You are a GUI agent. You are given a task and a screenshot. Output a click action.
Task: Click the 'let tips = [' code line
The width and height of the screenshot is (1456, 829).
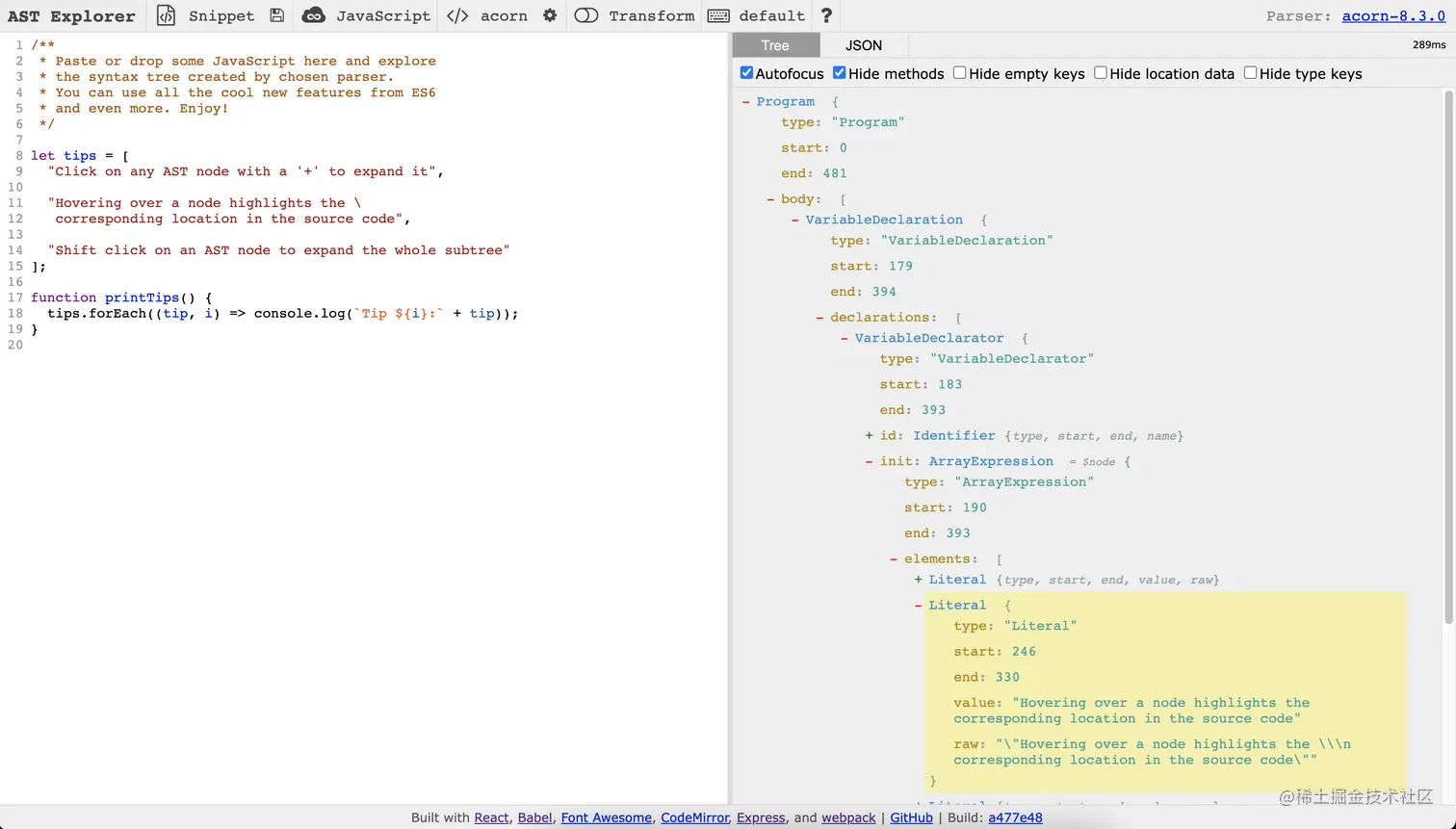[x=80, y=155]
